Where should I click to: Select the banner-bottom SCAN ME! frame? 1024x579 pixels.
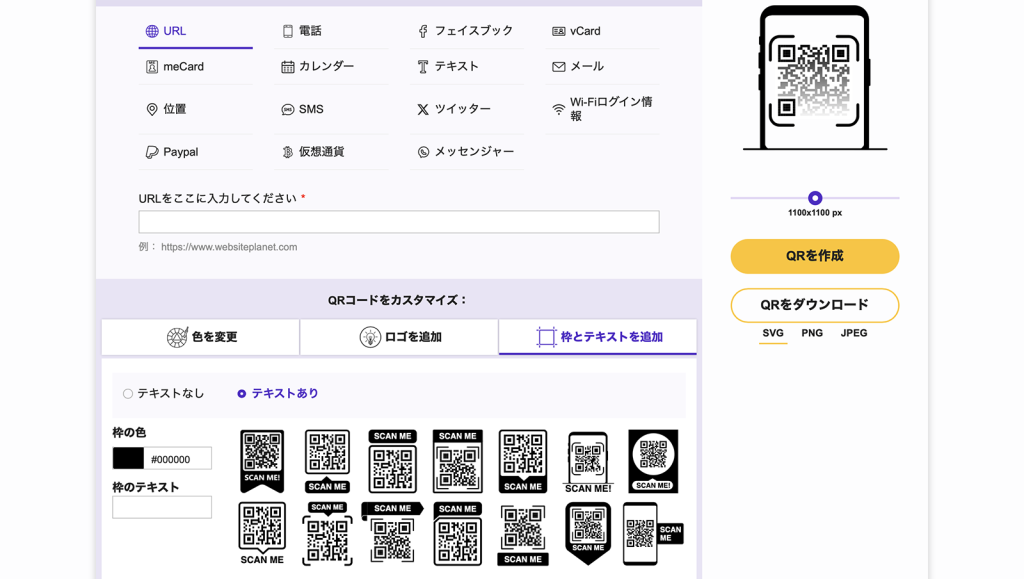click(262, 461)
